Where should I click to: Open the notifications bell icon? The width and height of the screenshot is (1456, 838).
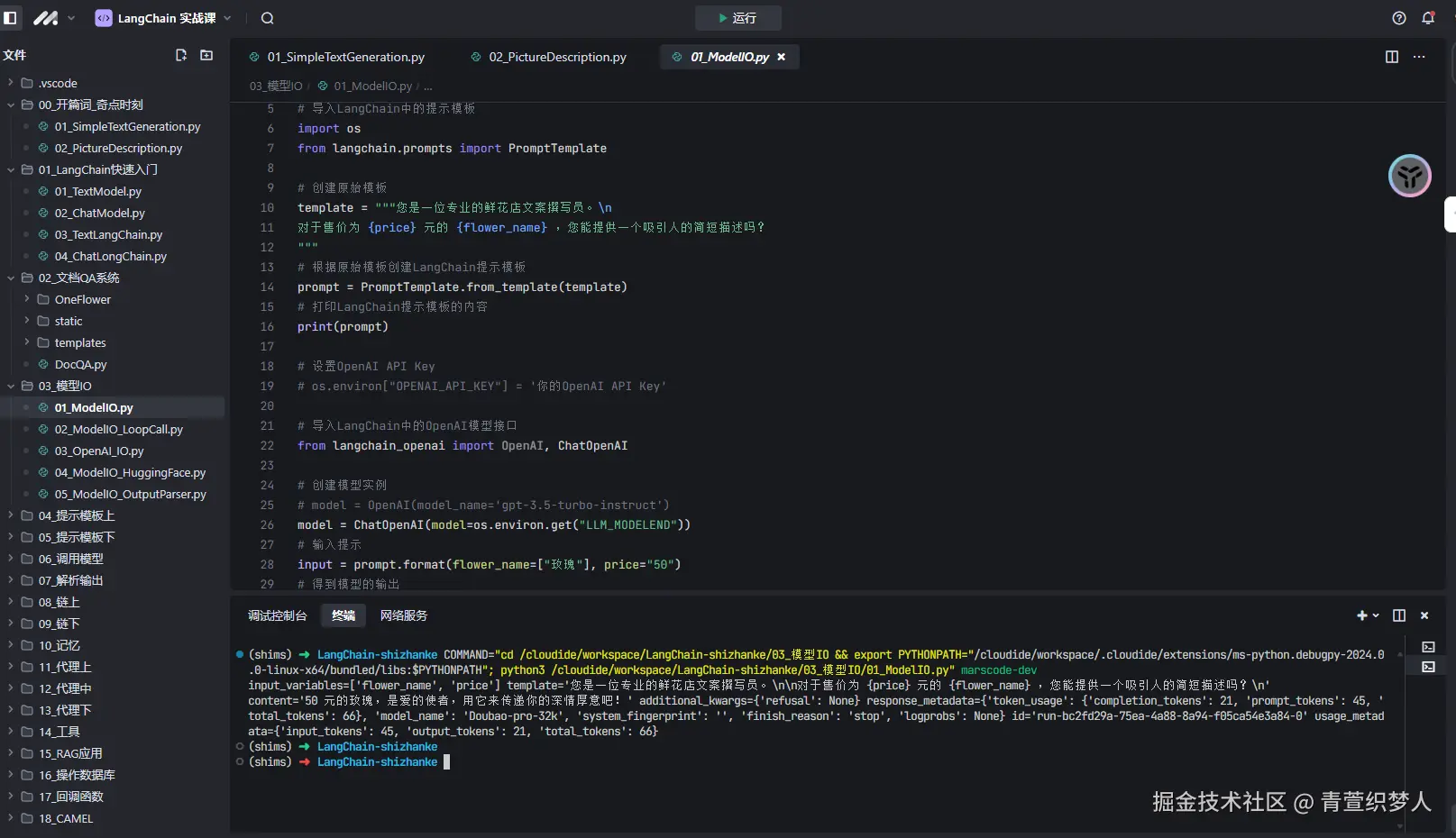(x=1428, y=18)
